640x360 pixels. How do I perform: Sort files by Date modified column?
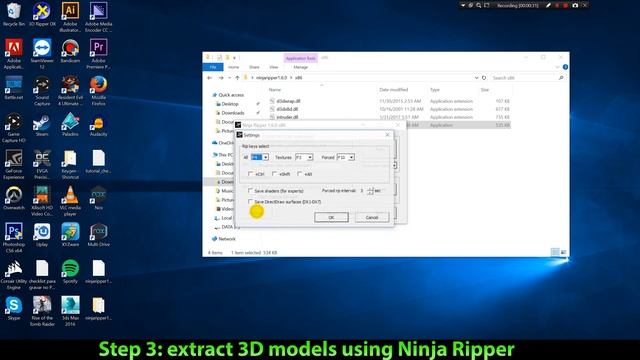(393, 89)
